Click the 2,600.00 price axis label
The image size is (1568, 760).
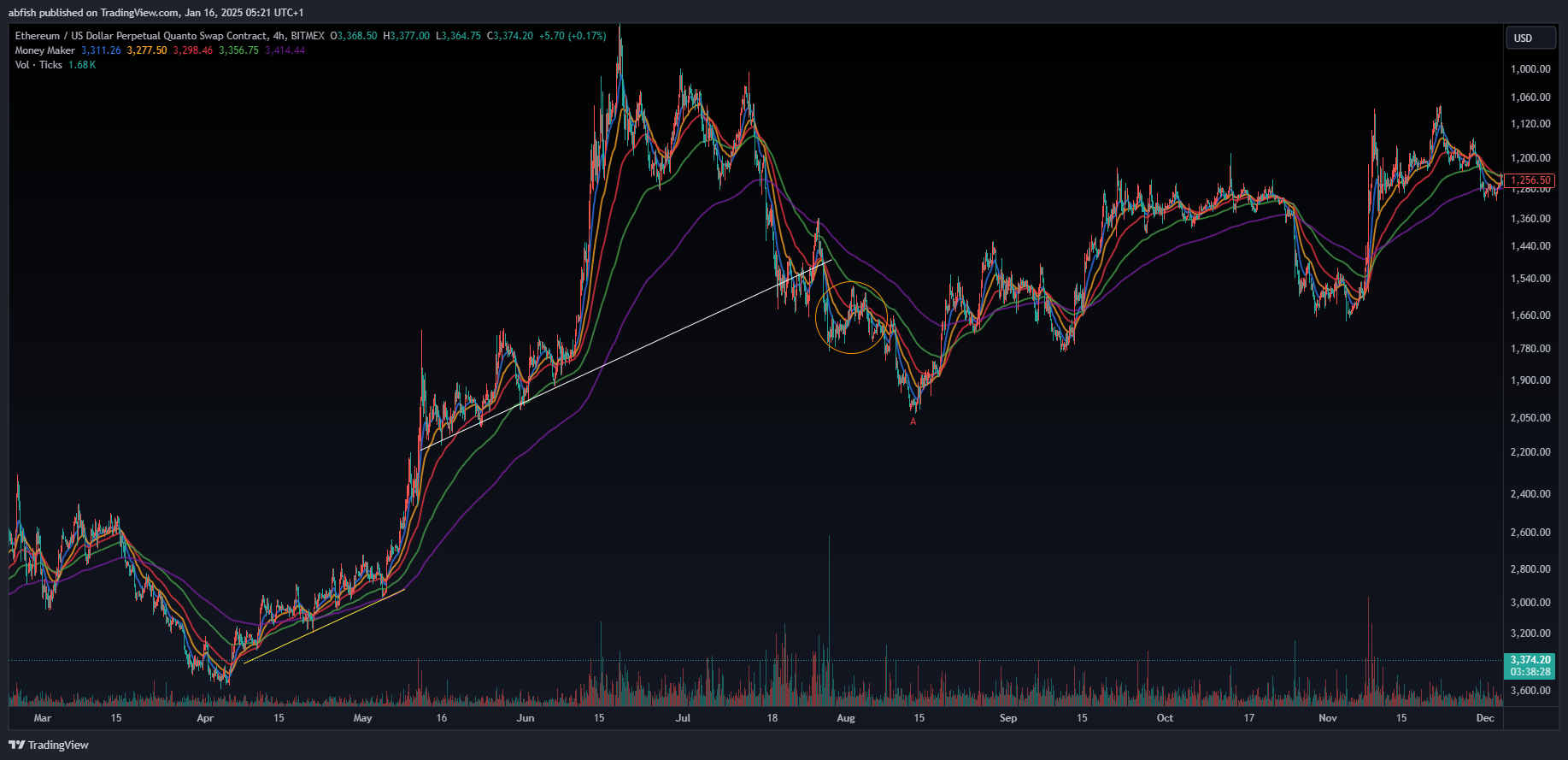[x=1530, y=533]
